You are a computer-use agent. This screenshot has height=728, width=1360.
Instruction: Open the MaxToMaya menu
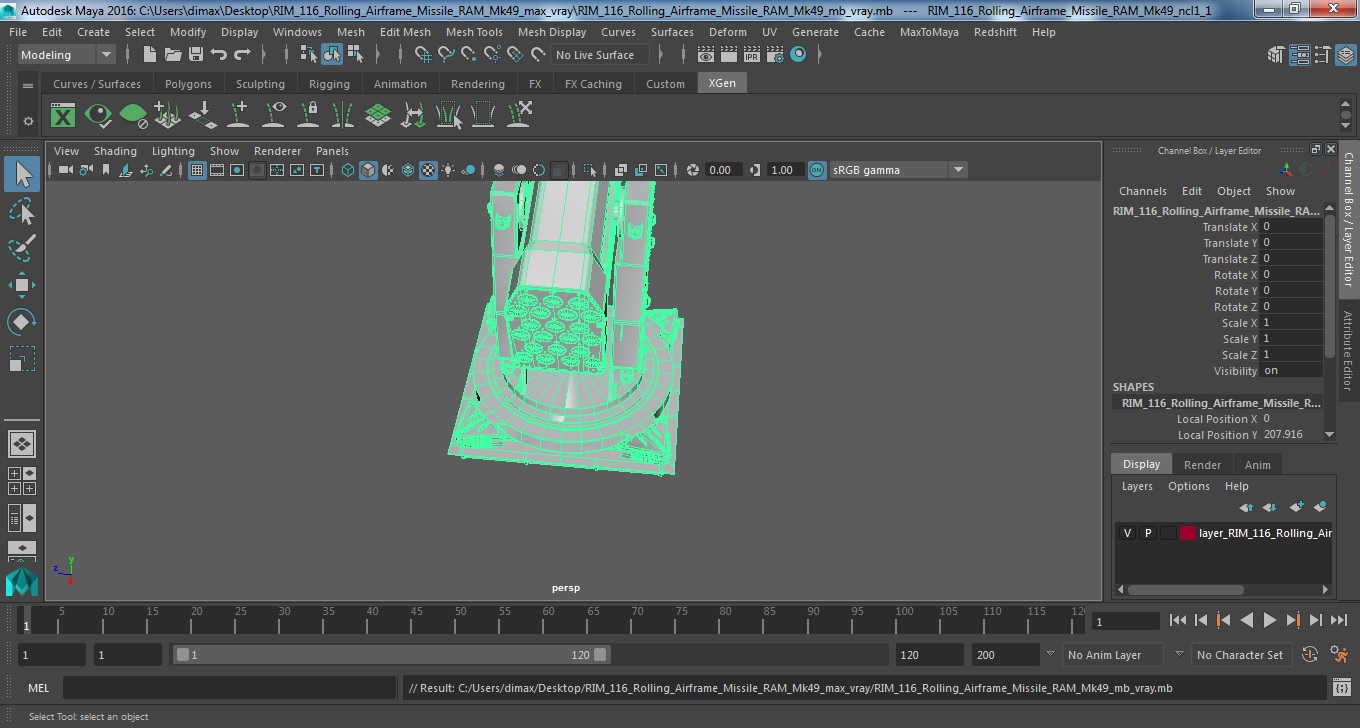click(929, 32)
